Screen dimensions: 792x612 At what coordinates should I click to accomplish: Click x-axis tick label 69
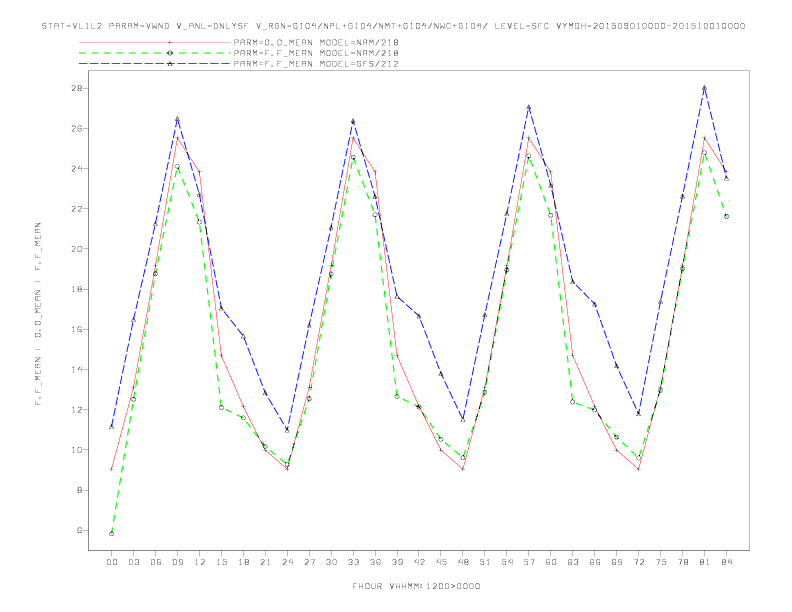click(x=617, y=562)
